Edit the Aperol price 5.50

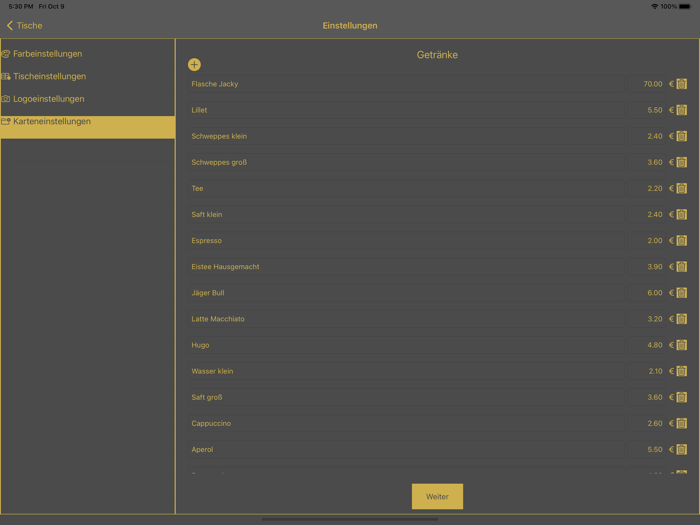[x=646, y=450]
